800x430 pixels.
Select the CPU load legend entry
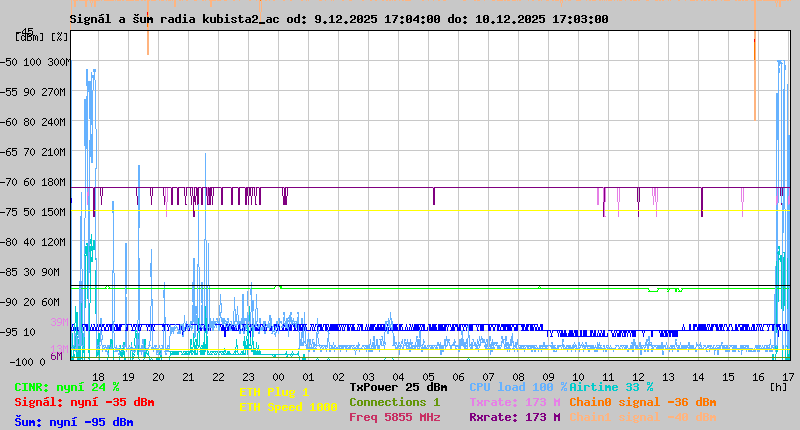(x=517, y=387)
